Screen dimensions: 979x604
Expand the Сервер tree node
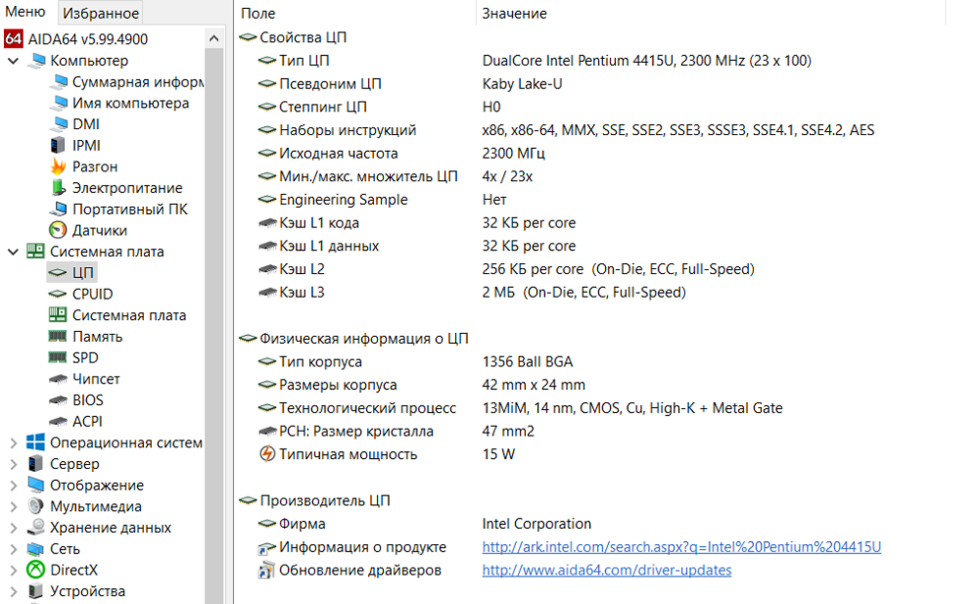coord(13,464)
